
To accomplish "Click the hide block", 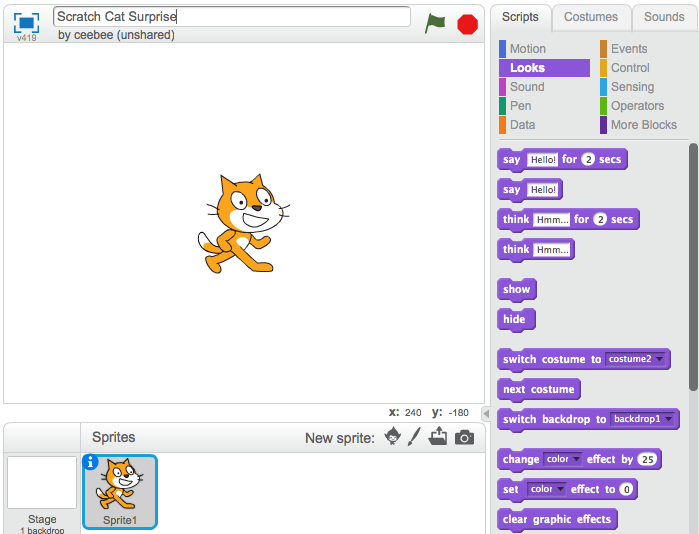I will 516,319.
